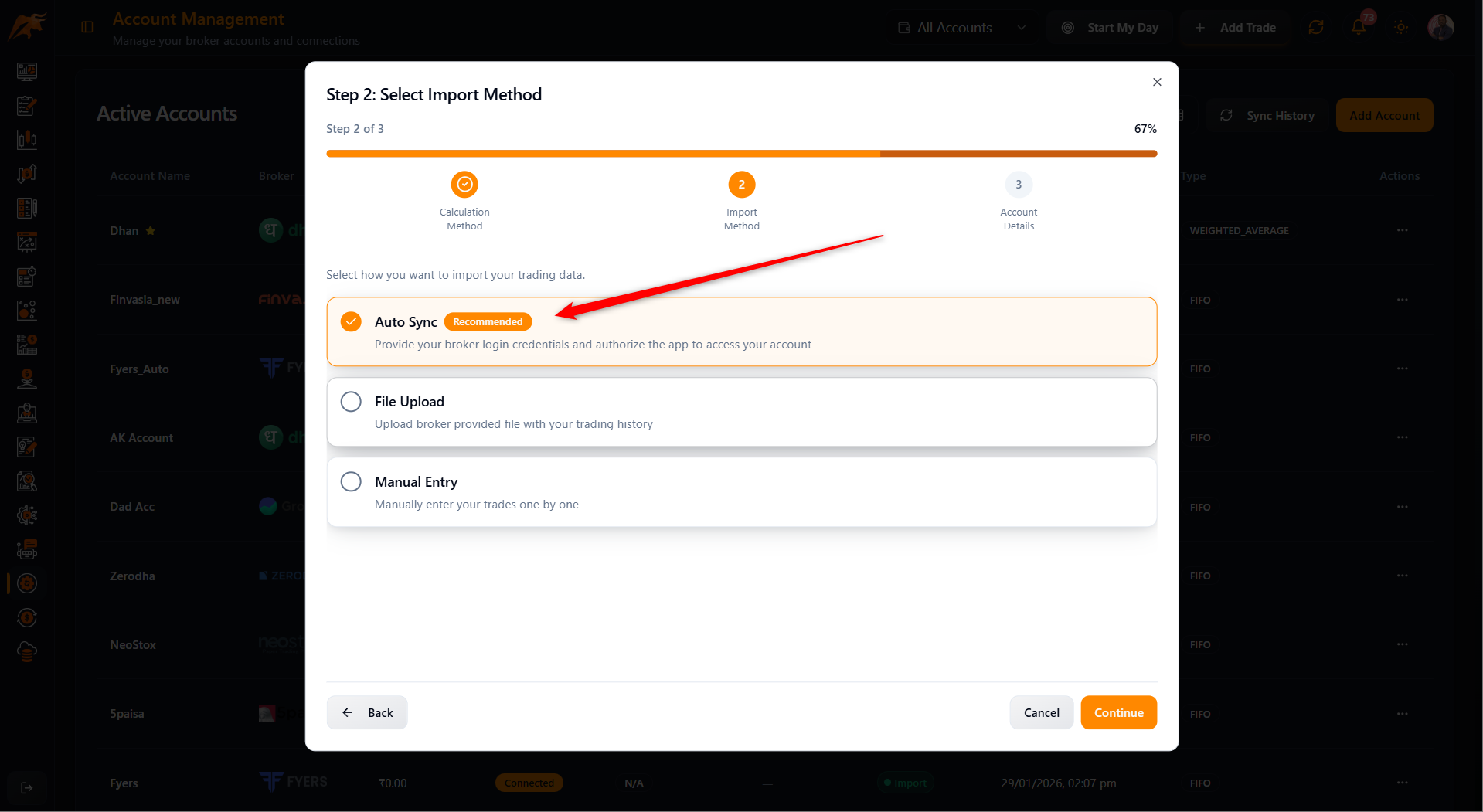Click the 67% progress bar

[x=741, y=153]
